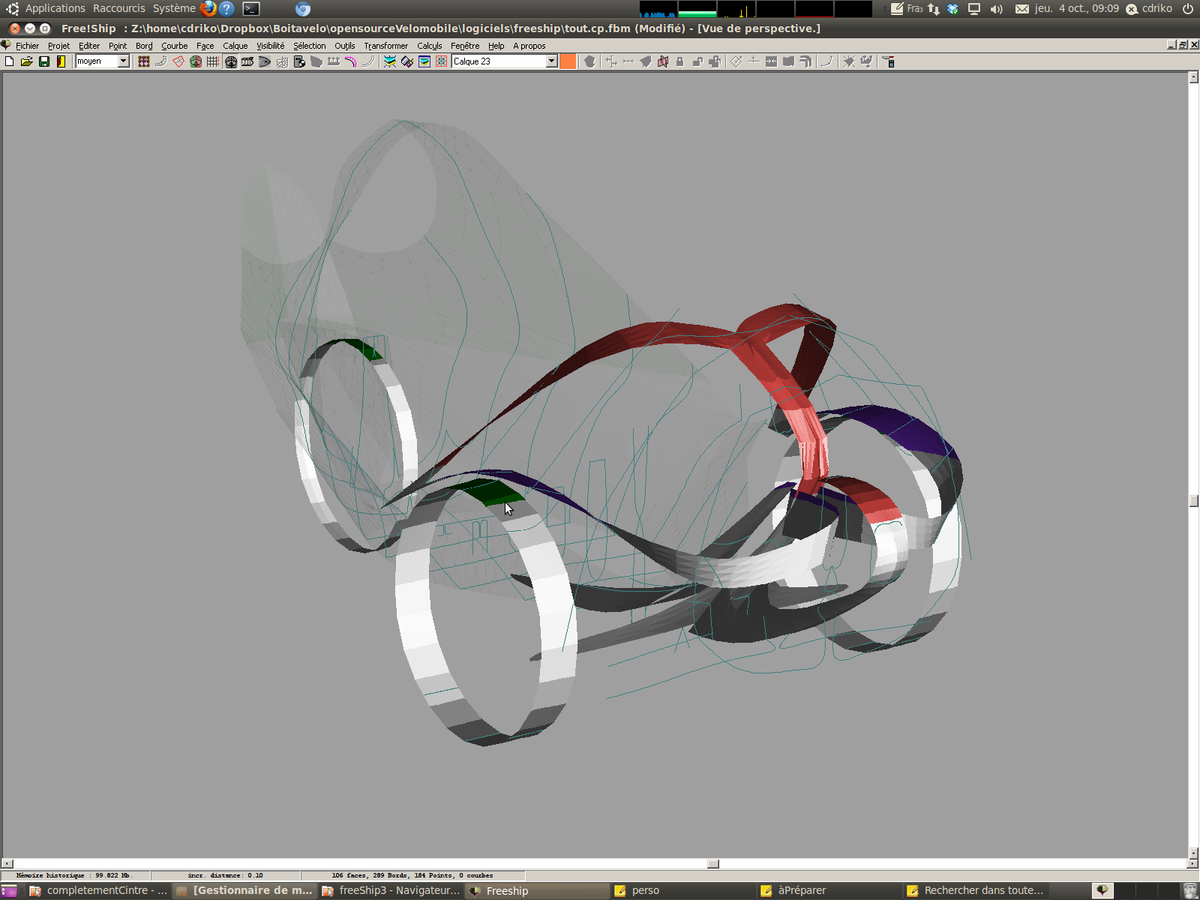
Task: Toggle the control net display icon
Action: tap(144, 62)
